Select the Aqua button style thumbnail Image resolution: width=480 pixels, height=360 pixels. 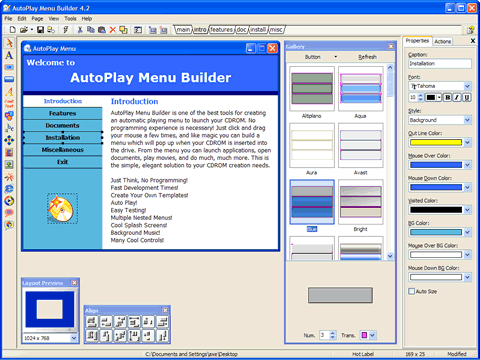click(x=360, y=89)
